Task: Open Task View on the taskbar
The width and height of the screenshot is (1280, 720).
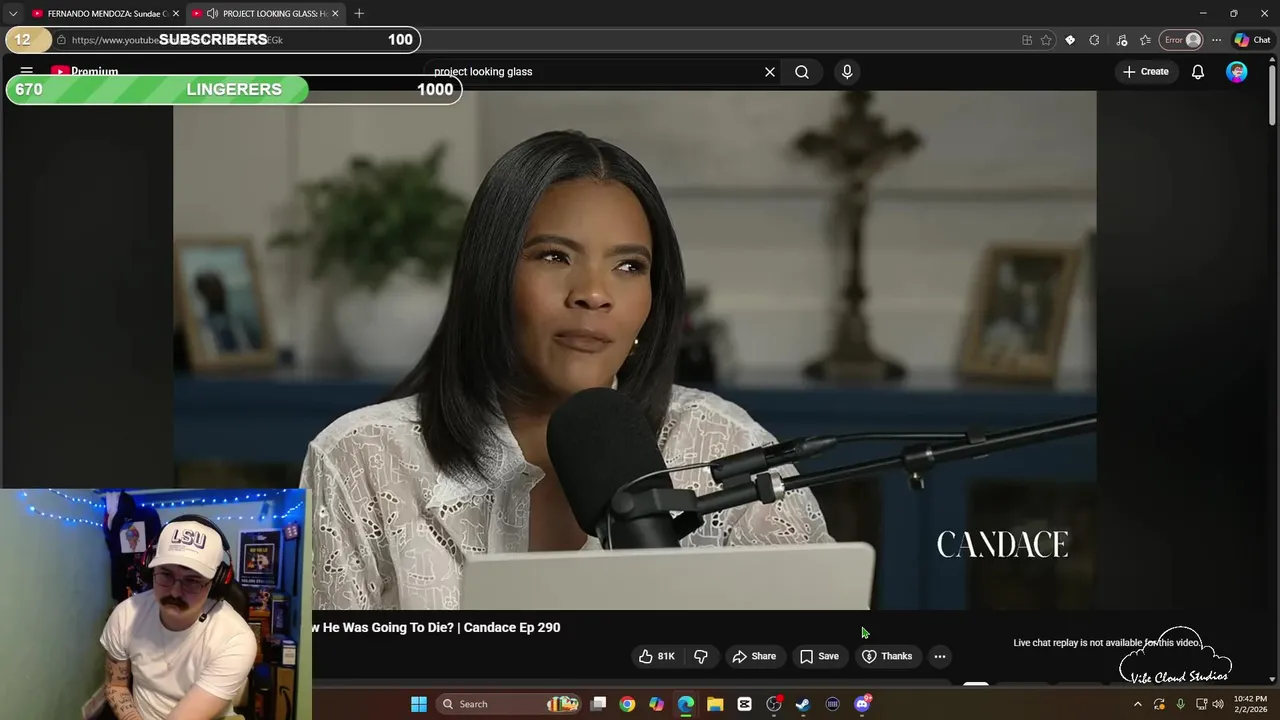Action: (x=598, y=704)
